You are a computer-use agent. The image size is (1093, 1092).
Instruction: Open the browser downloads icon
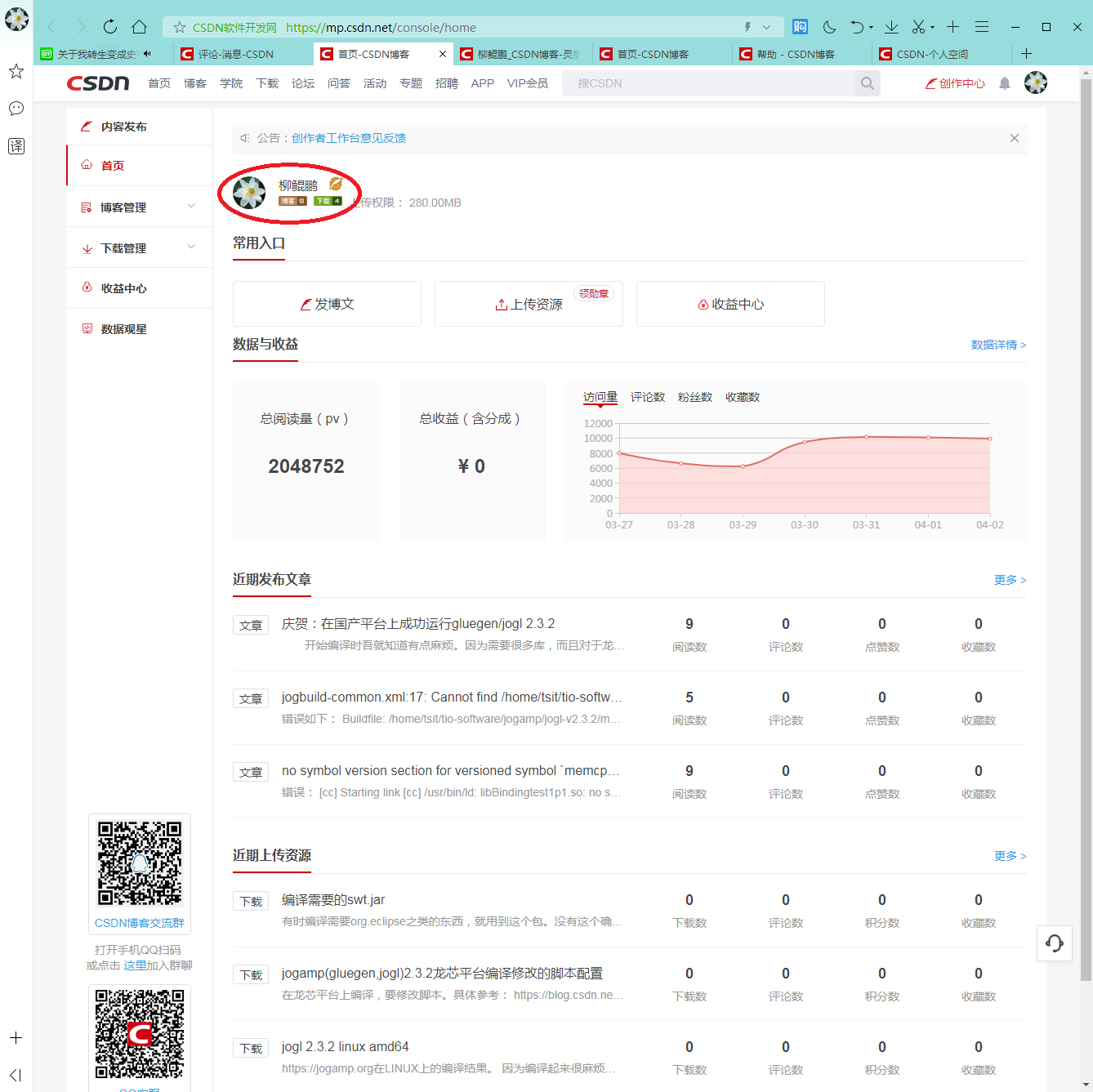click(x=891, y=27)
